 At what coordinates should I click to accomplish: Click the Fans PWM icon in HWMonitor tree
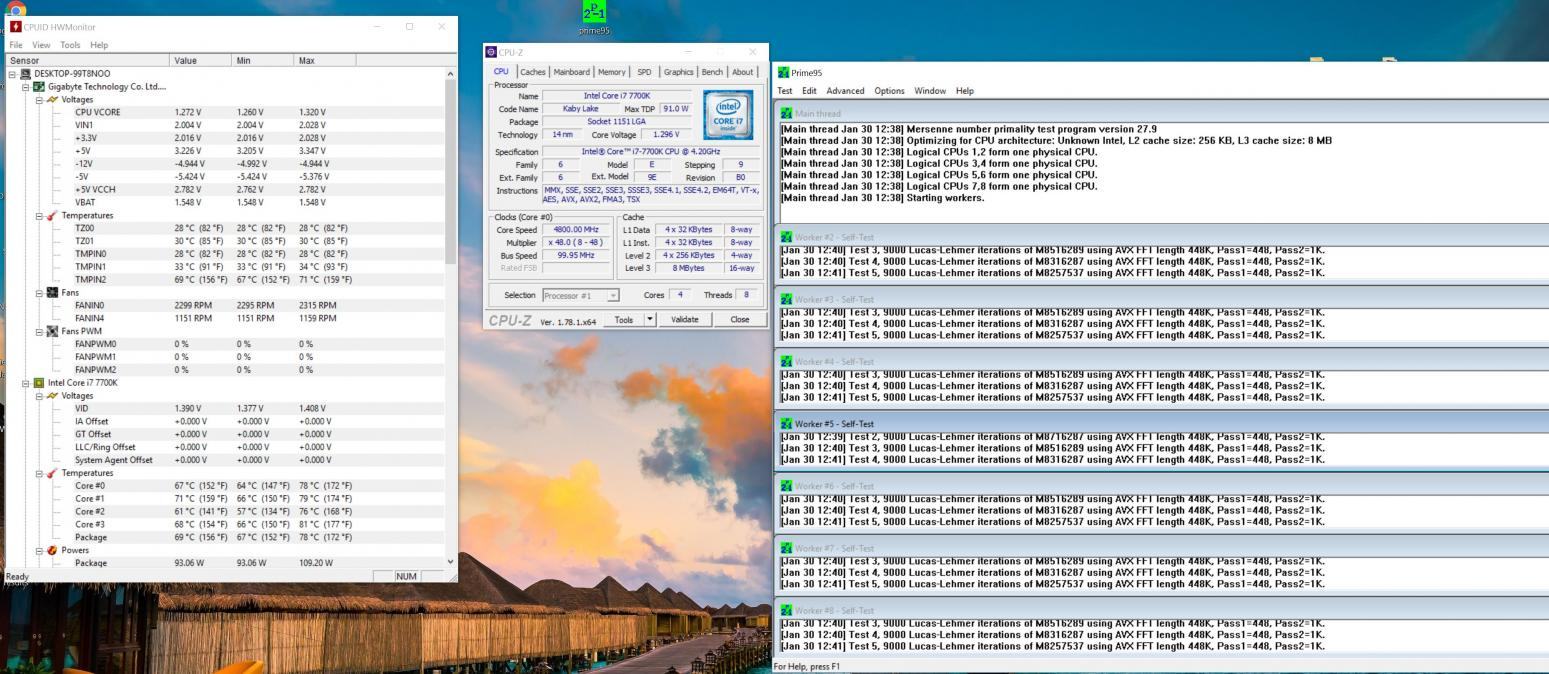point(52,331)
